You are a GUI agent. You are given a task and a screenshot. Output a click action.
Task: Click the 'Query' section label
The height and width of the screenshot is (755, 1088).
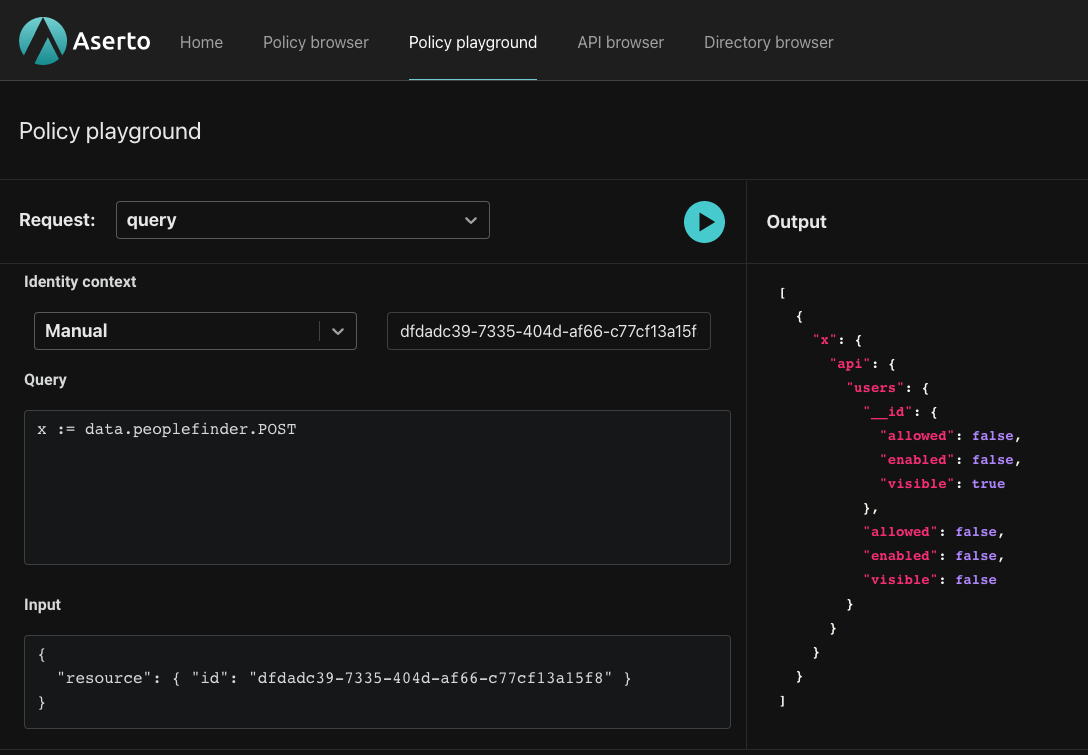coord(45,380)
